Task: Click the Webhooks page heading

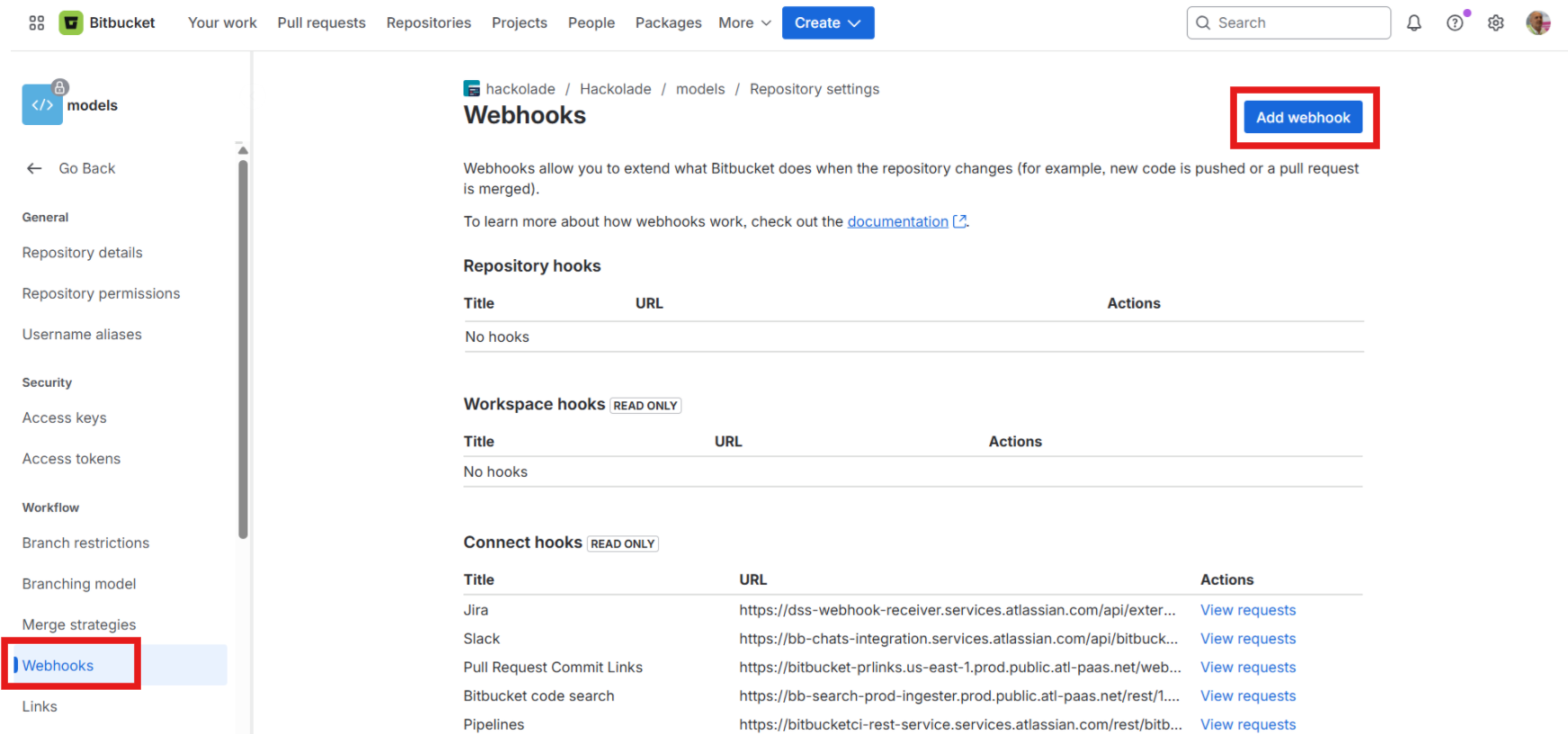Action: point(525,115)
